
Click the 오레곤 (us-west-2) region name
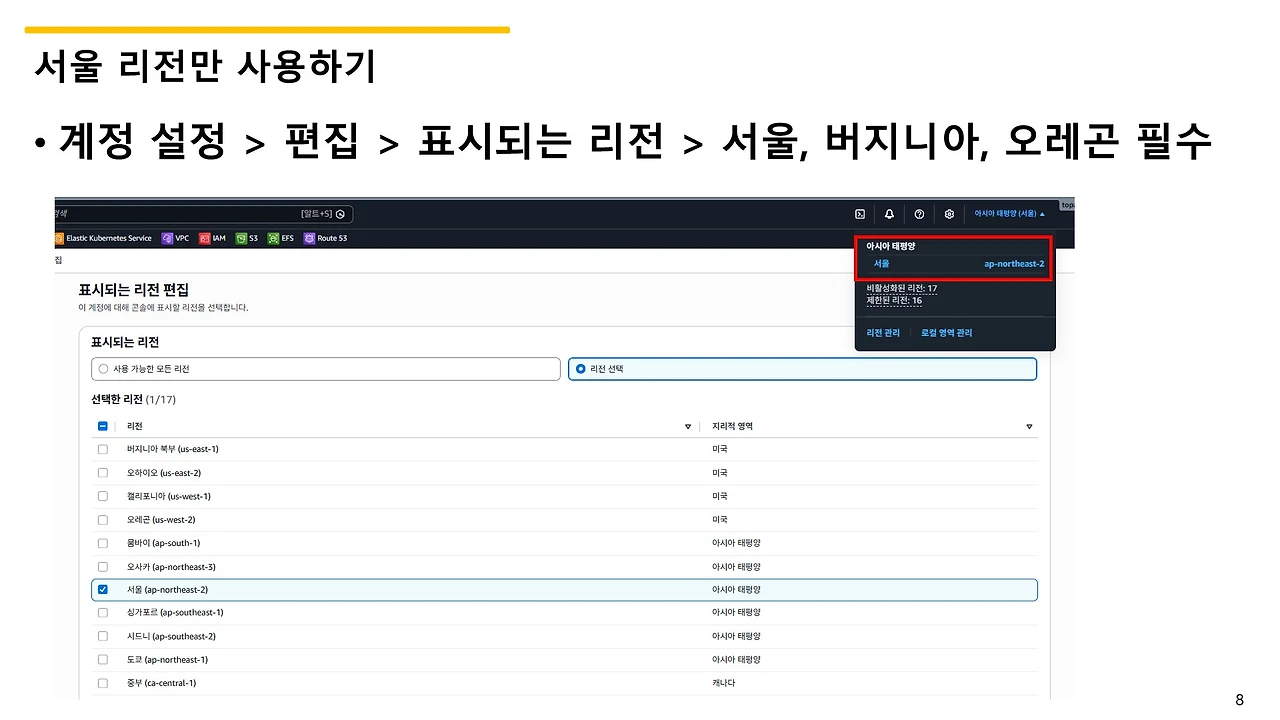161,520
